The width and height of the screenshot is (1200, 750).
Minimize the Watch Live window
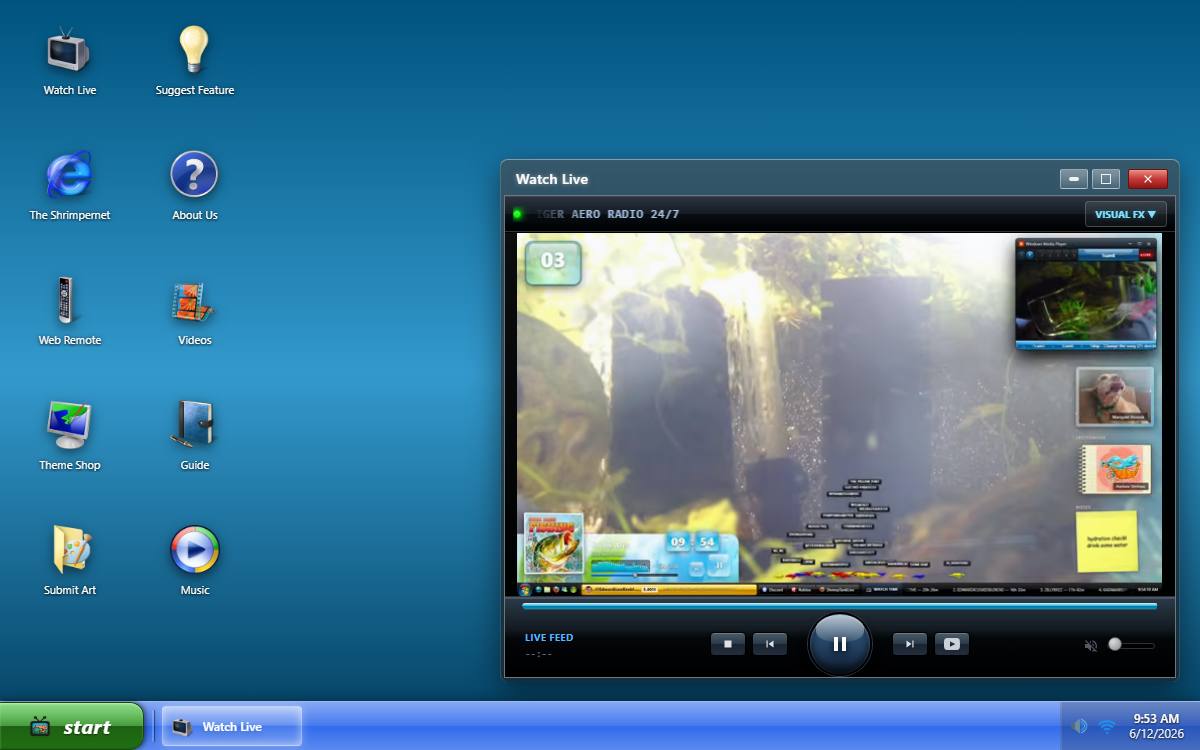(1074, 179)
